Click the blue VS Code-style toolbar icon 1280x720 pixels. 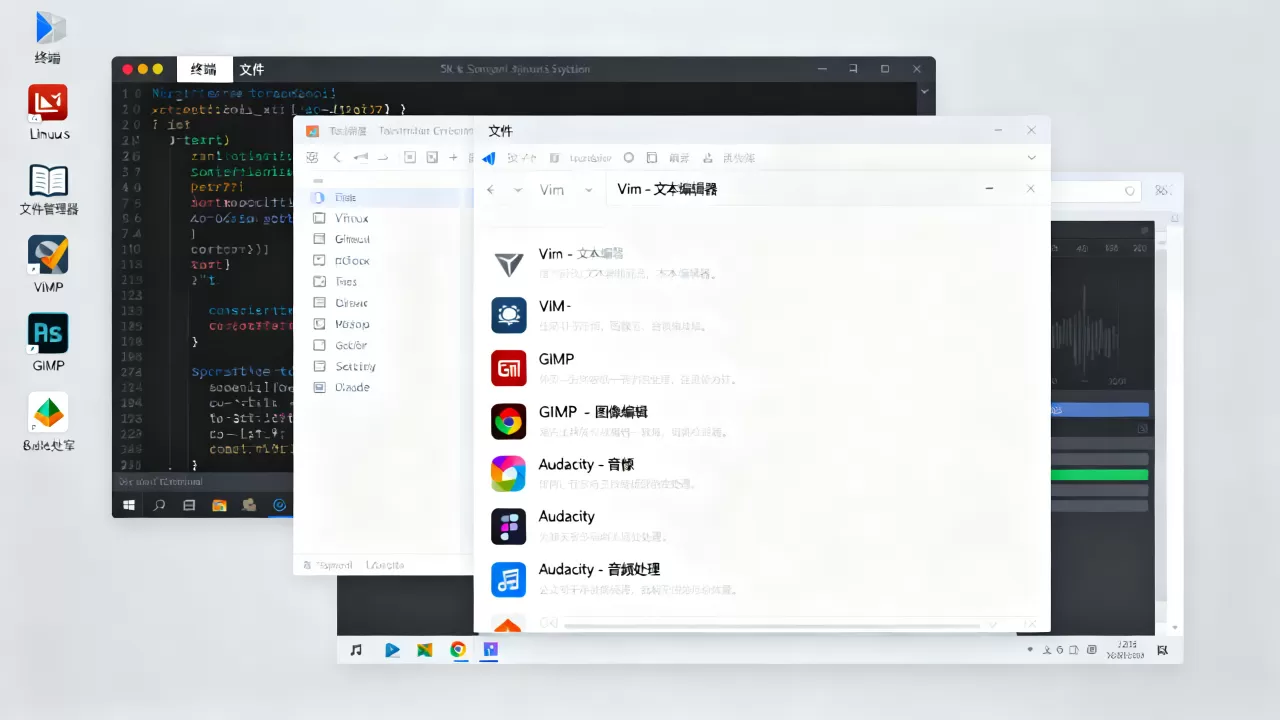point(488,158)
